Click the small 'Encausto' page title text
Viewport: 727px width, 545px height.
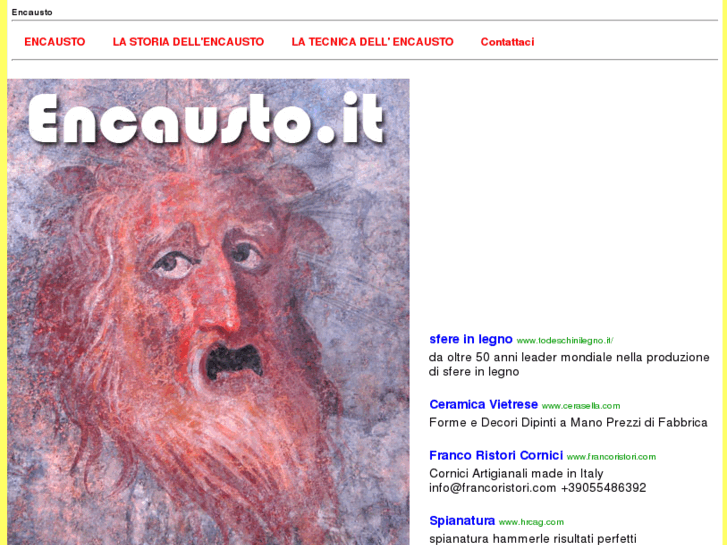[32, 13]
